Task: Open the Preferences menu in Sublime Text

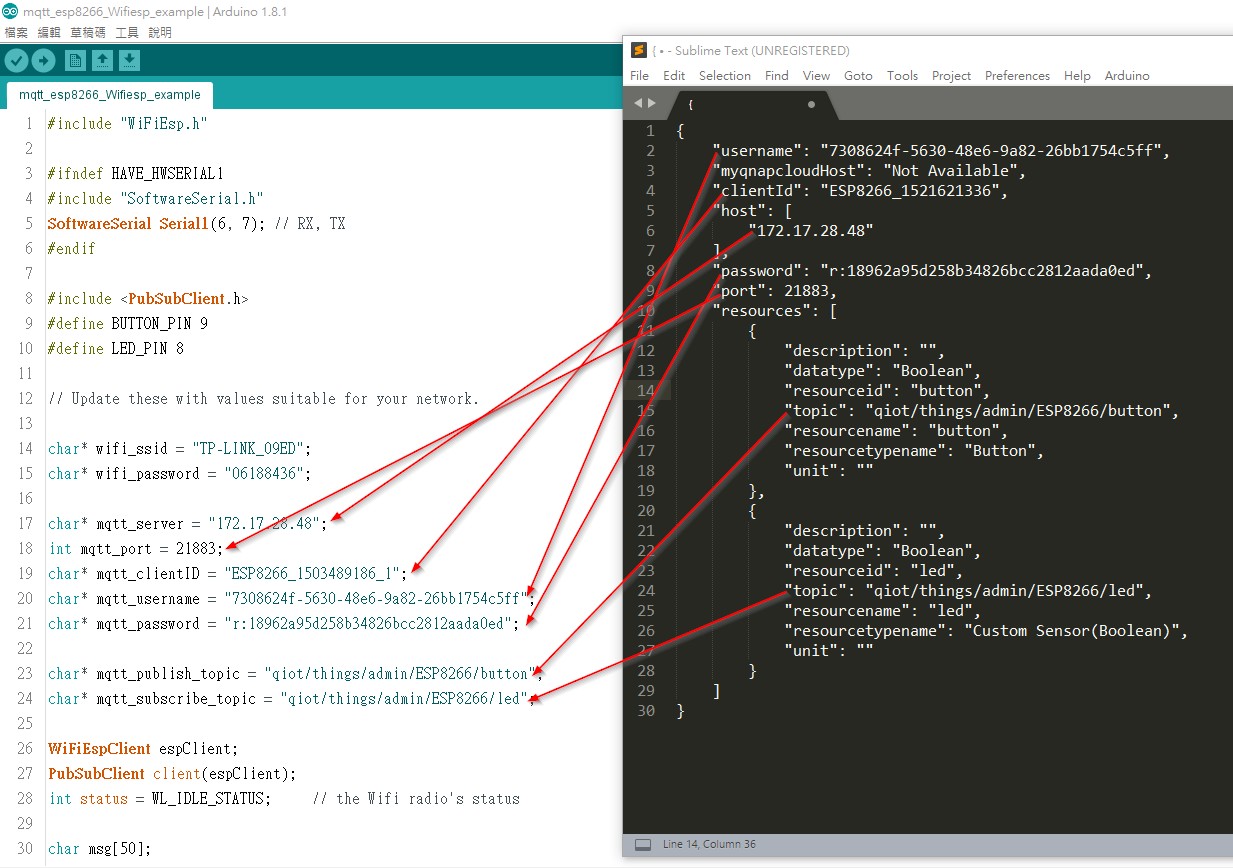Action: [x=1017, y=76]
